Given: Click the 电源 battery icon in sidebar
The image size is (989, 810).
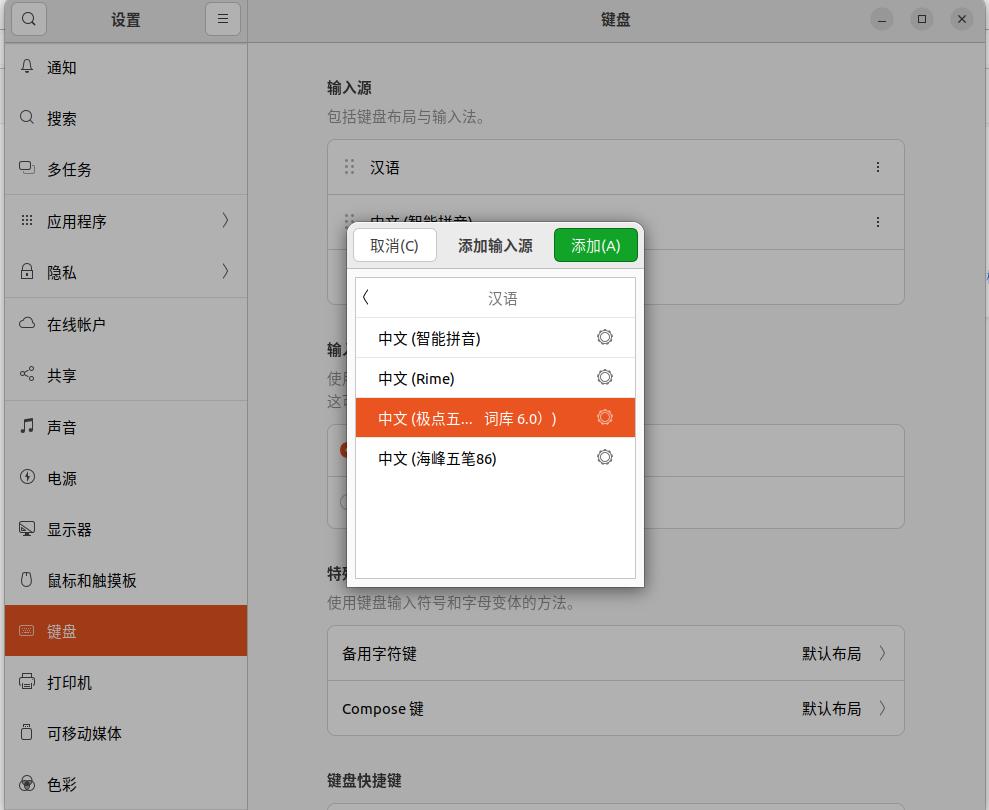Looking at the screenshot, I should 27,478.
